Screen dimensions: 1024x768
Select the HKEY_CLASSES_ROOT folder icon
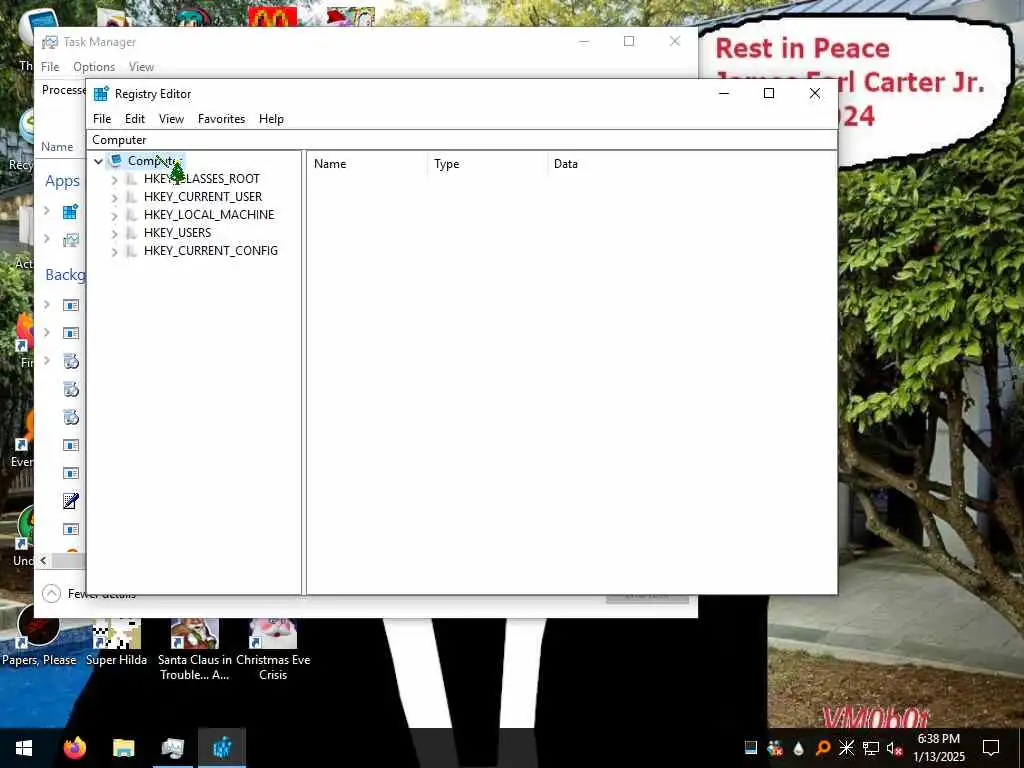(x=131, y=179)
